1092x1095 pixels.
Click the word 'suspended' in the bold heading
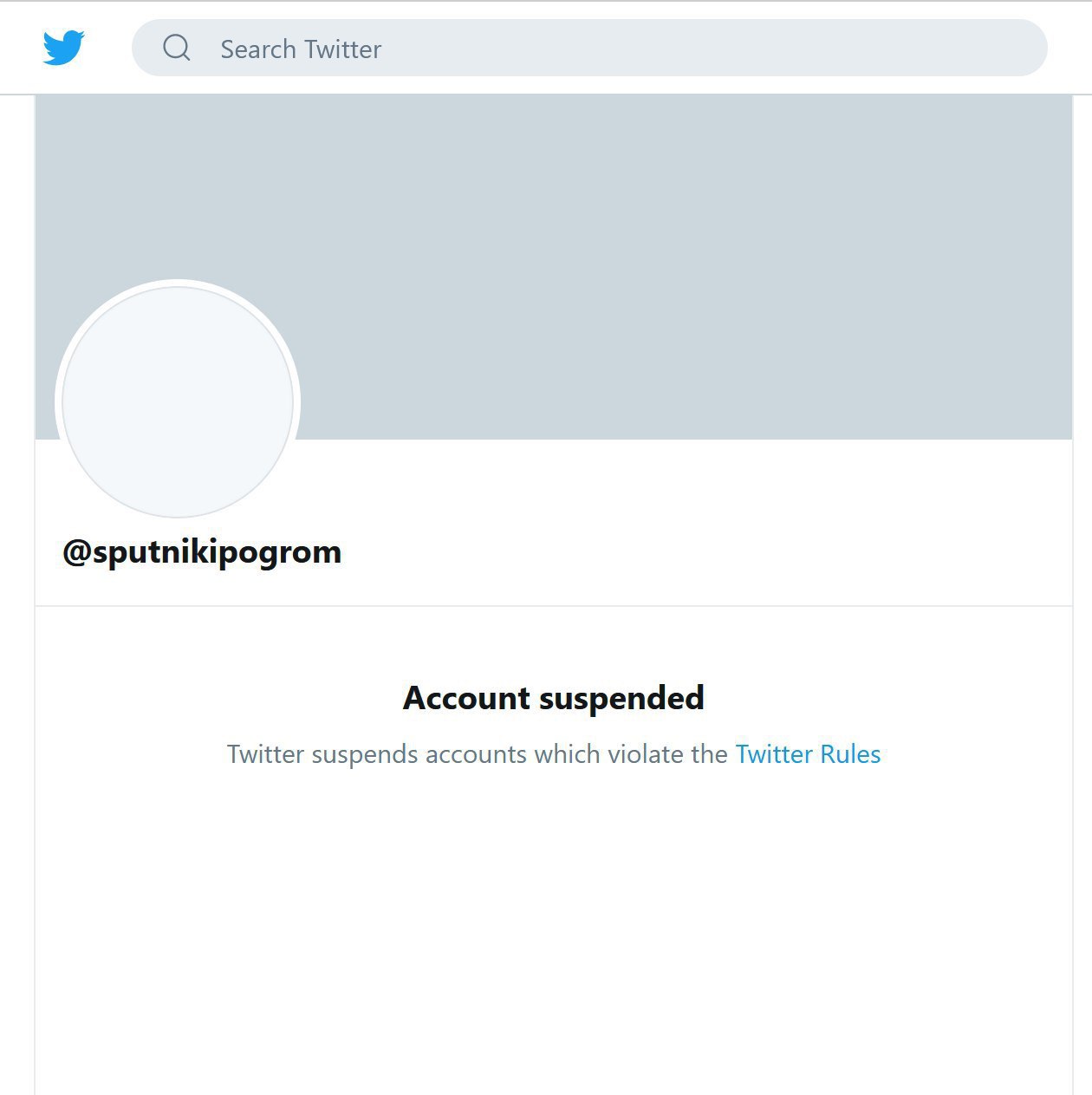click(x=621, y=698)
